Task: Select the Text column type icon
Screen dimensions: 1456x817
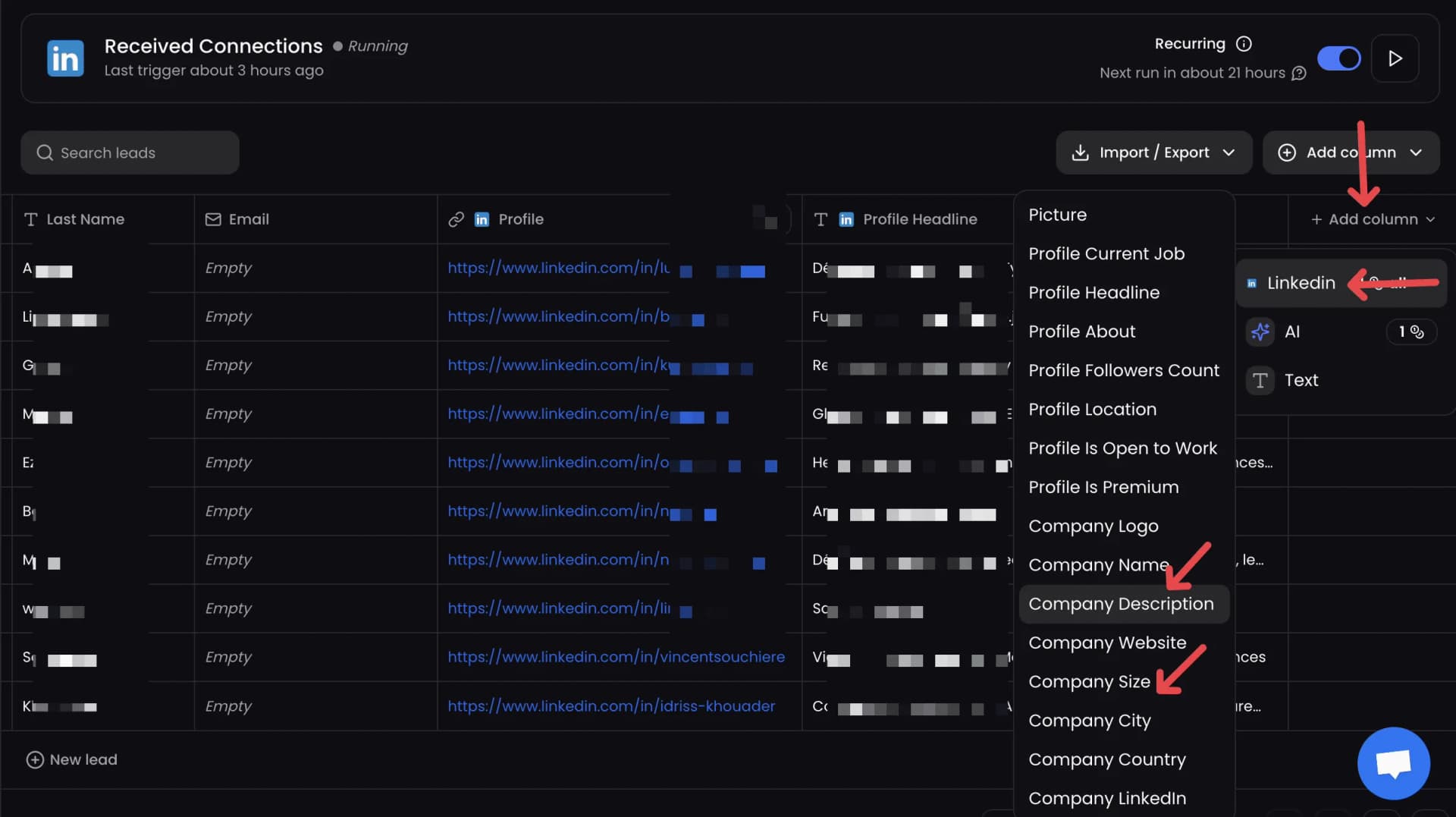Action: point(1260,381)
